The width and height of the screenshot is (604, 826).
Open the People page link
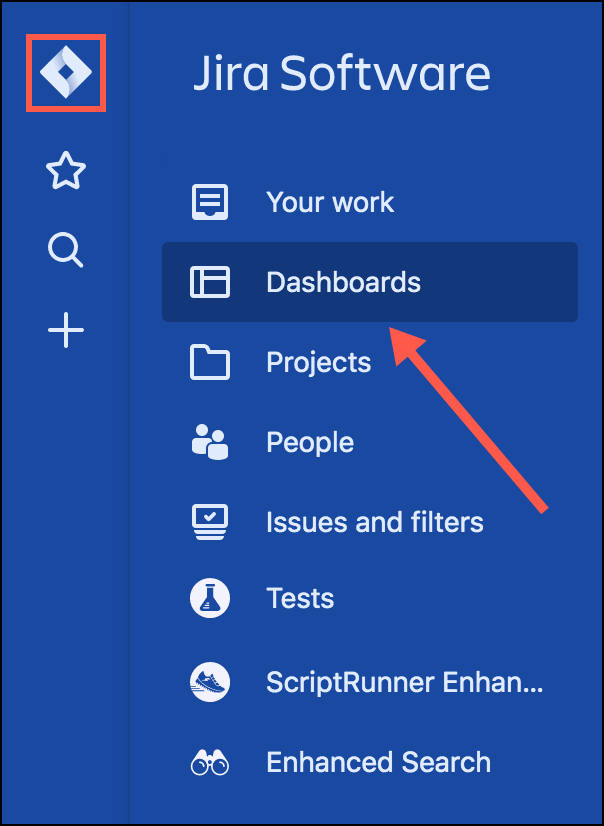310,442
